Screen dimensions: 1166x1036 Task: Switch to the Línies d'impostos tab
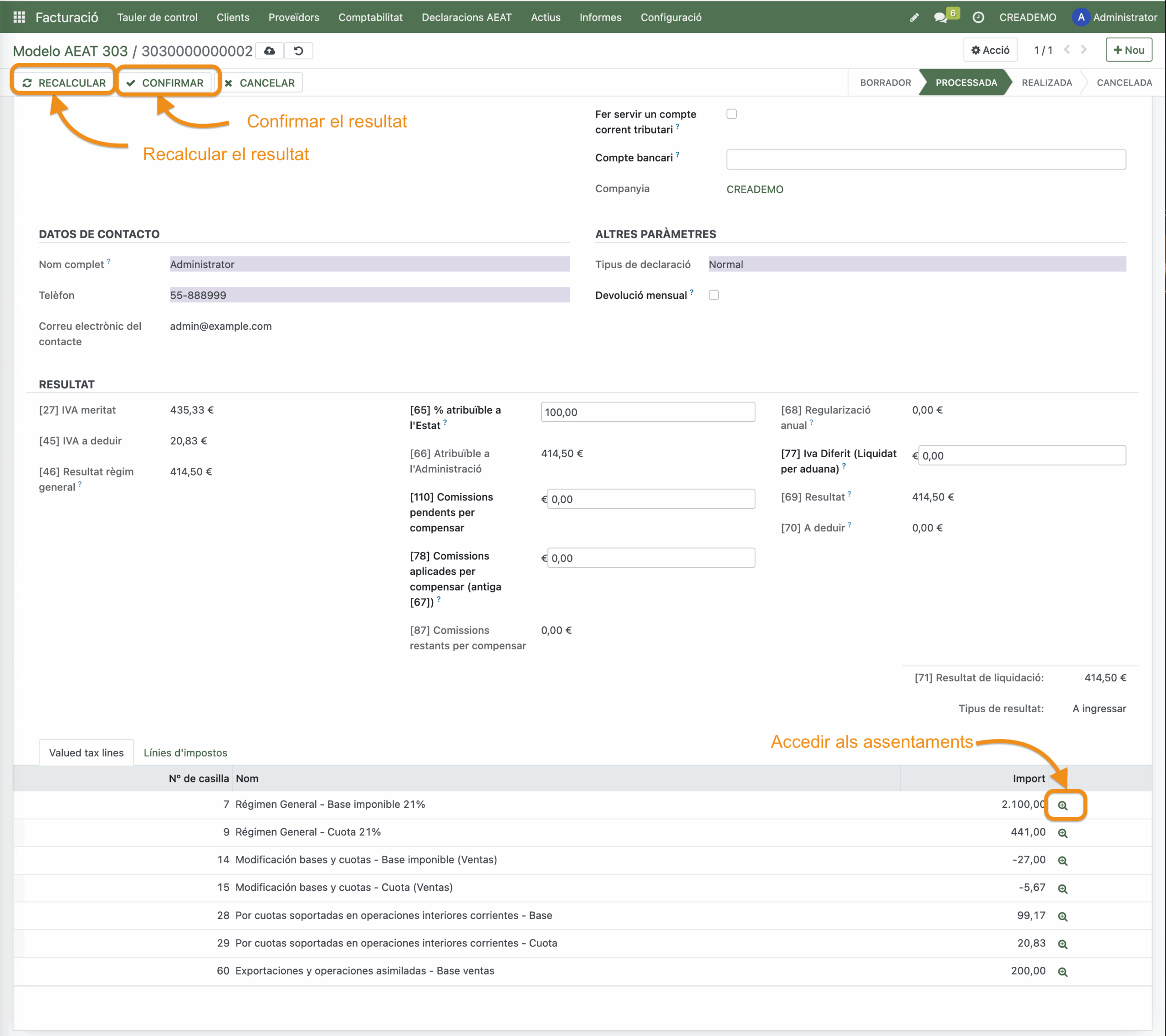185,752
